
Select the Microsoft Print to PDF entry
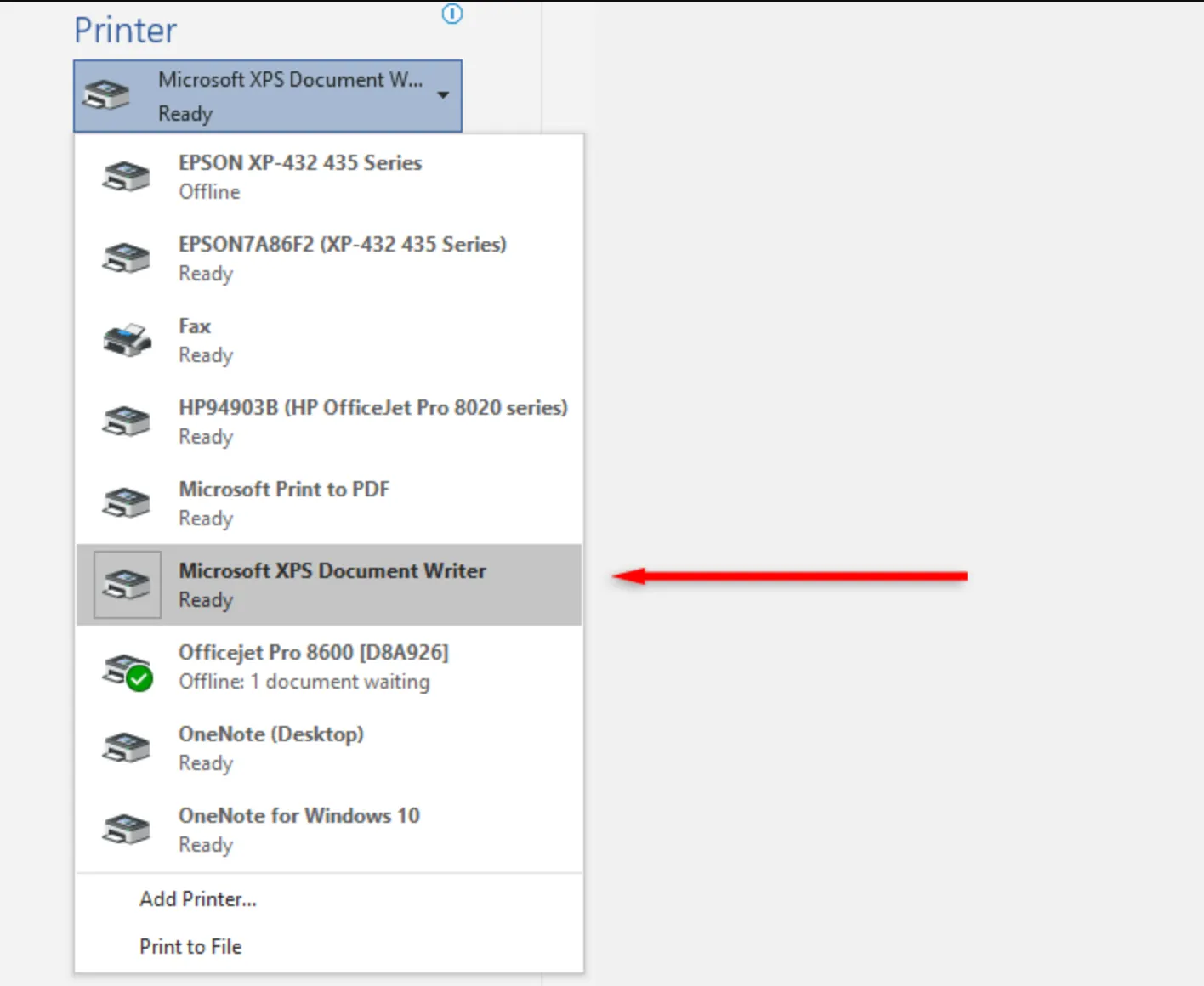[283, 502]
